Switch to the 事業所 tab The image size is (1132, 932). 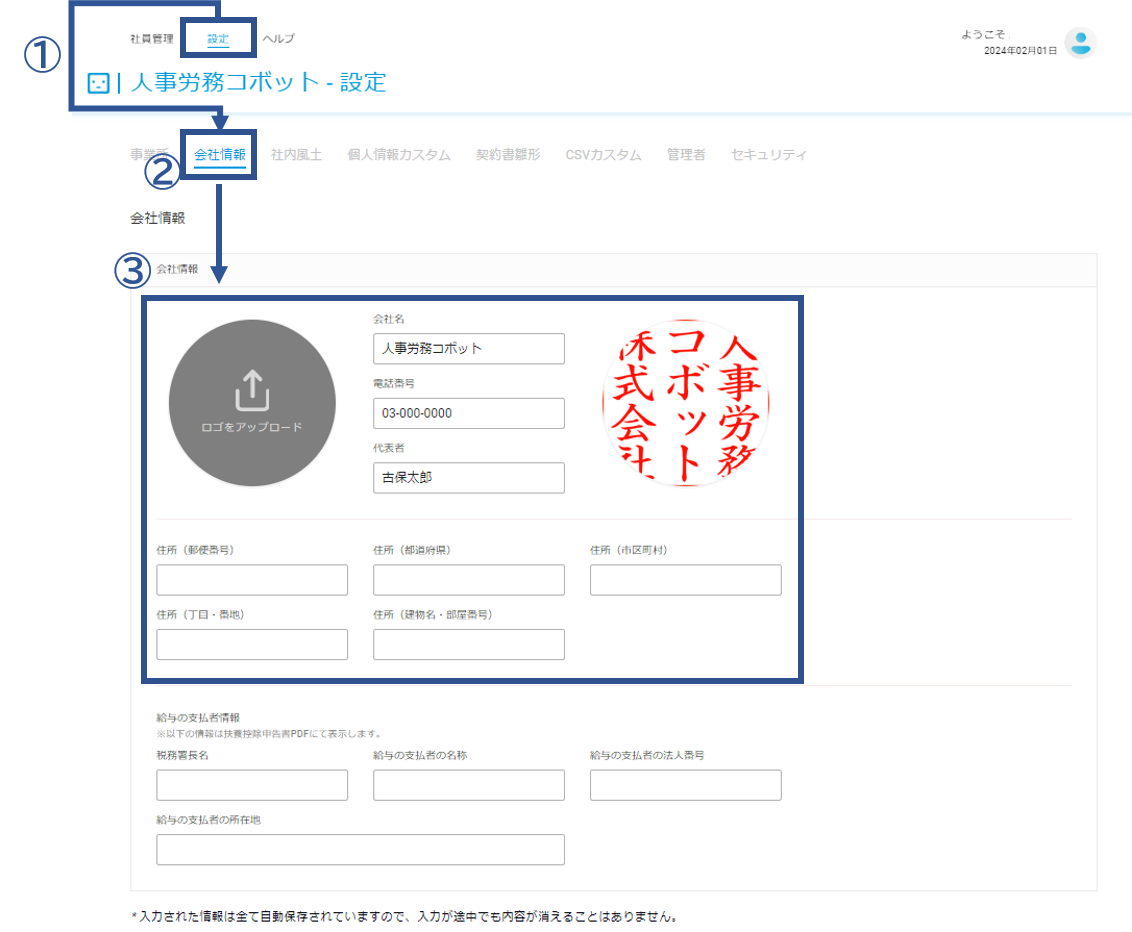tap(149, 154)
